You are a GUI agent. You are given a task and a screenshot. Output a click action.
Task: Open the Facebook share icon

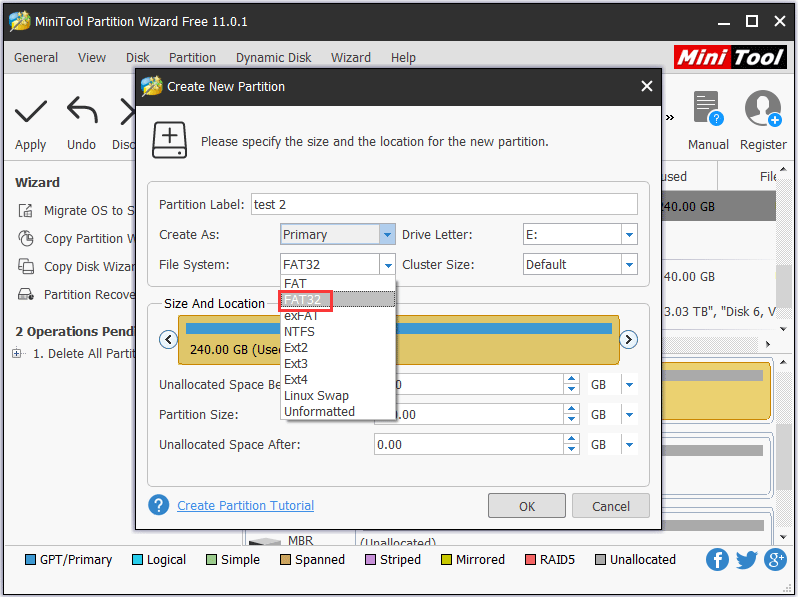pos(717,559)
